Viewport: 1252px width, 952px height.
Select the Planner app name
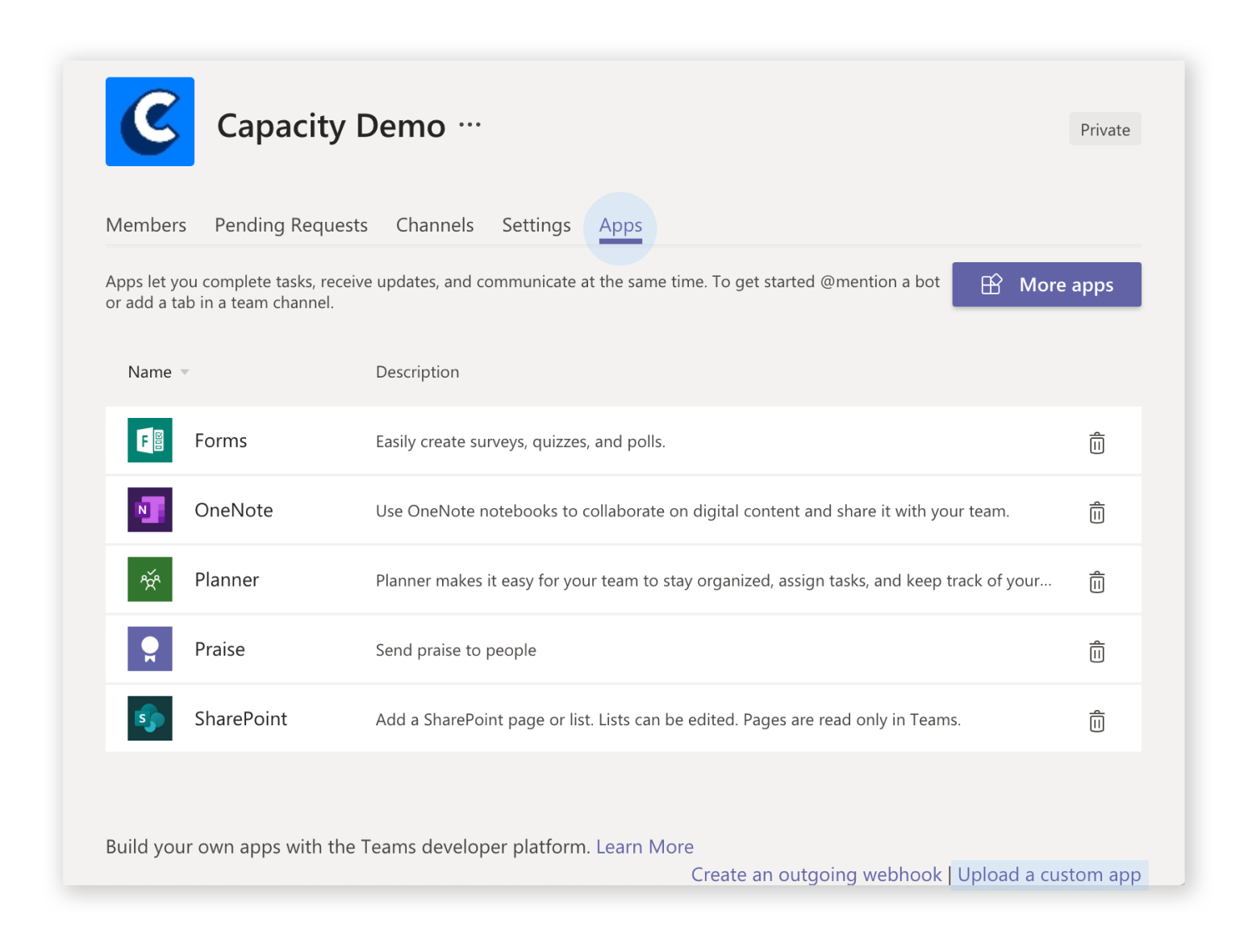point(227,579)
